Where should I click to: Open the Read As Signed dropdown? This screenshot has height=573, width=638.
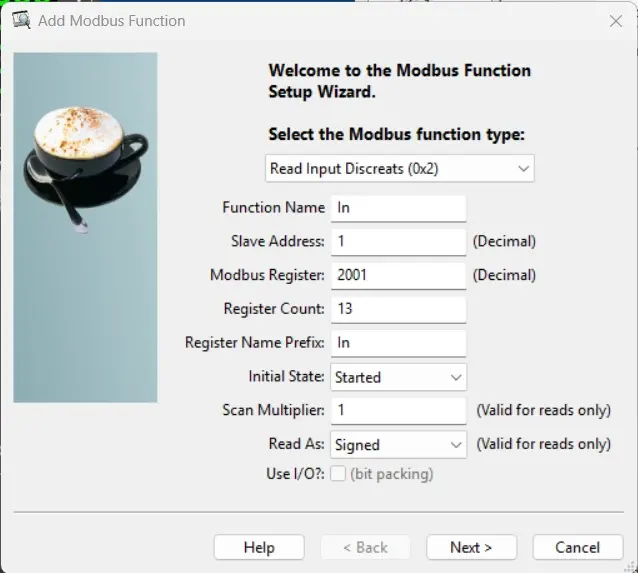[x=398, y=444]
